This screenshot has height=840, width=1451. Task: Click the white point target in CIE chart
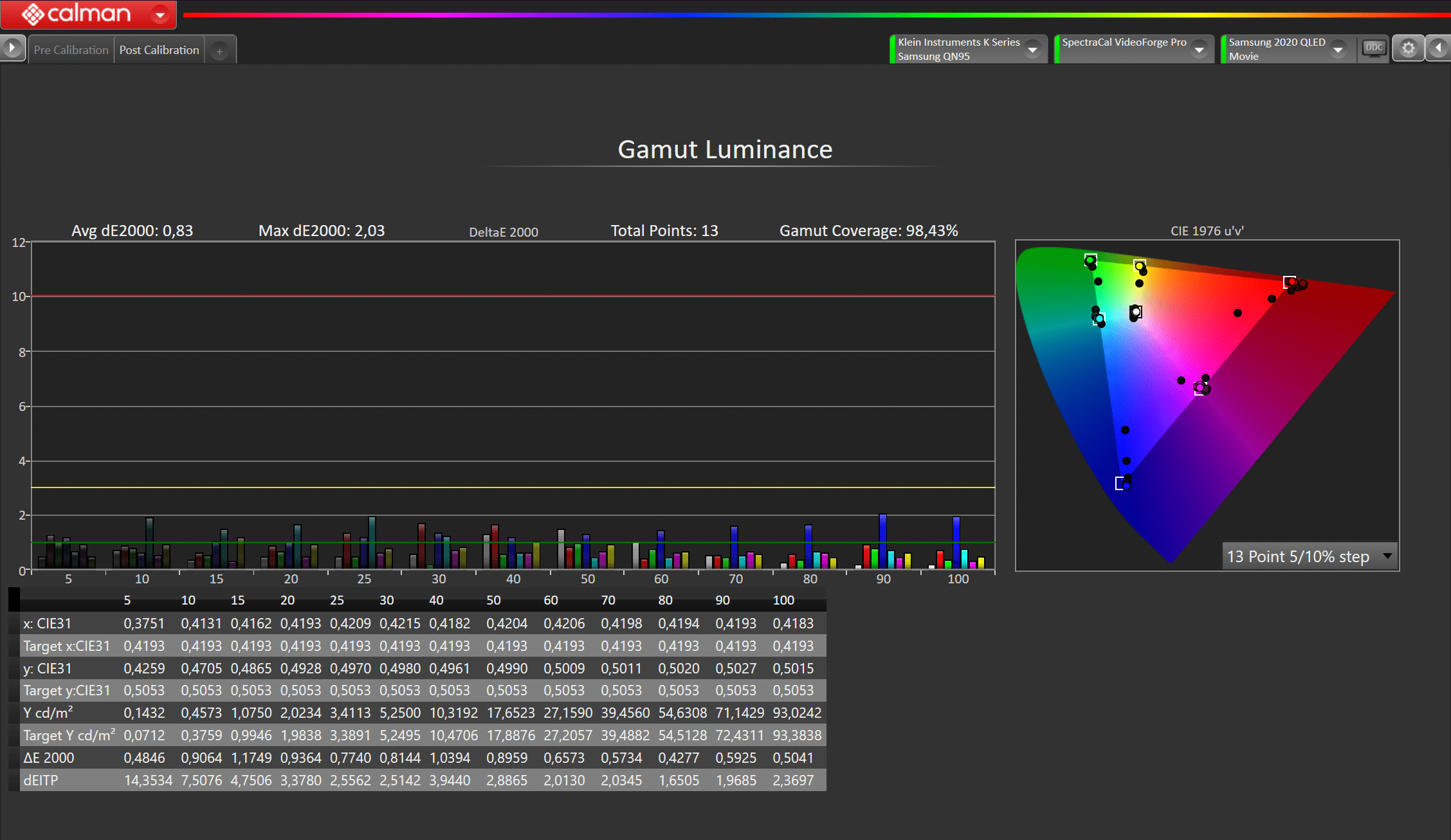point(1136,312)
